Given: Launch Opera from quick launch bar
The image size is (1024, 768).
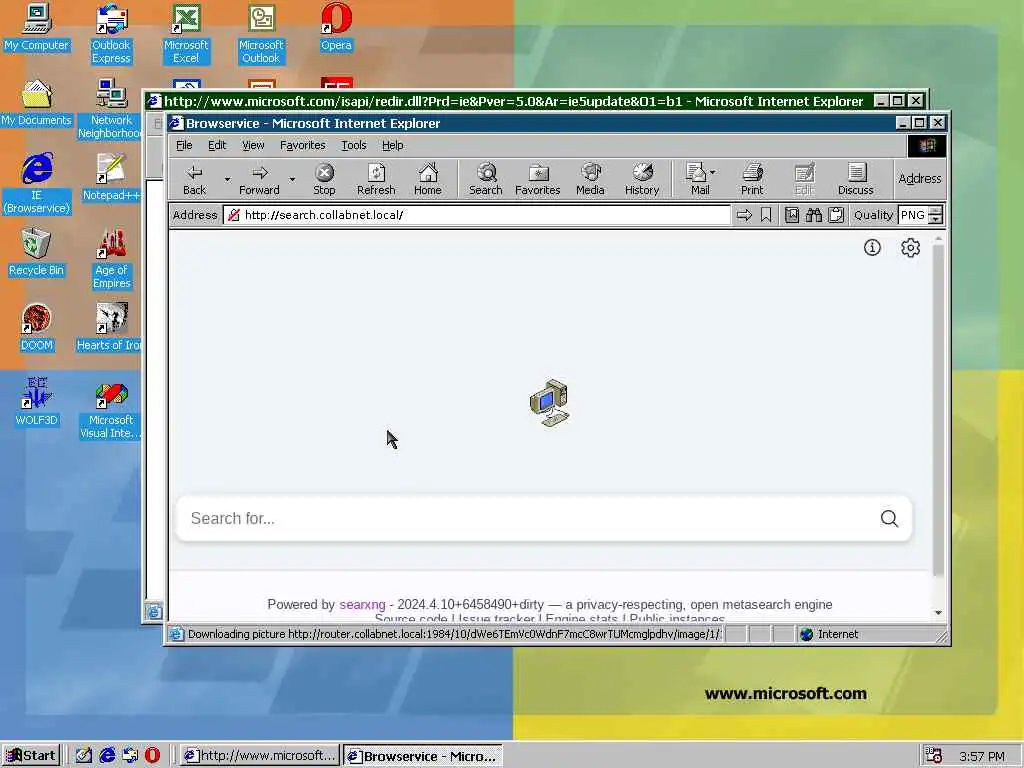Looking at the screenshot, I should pos(152,755).
